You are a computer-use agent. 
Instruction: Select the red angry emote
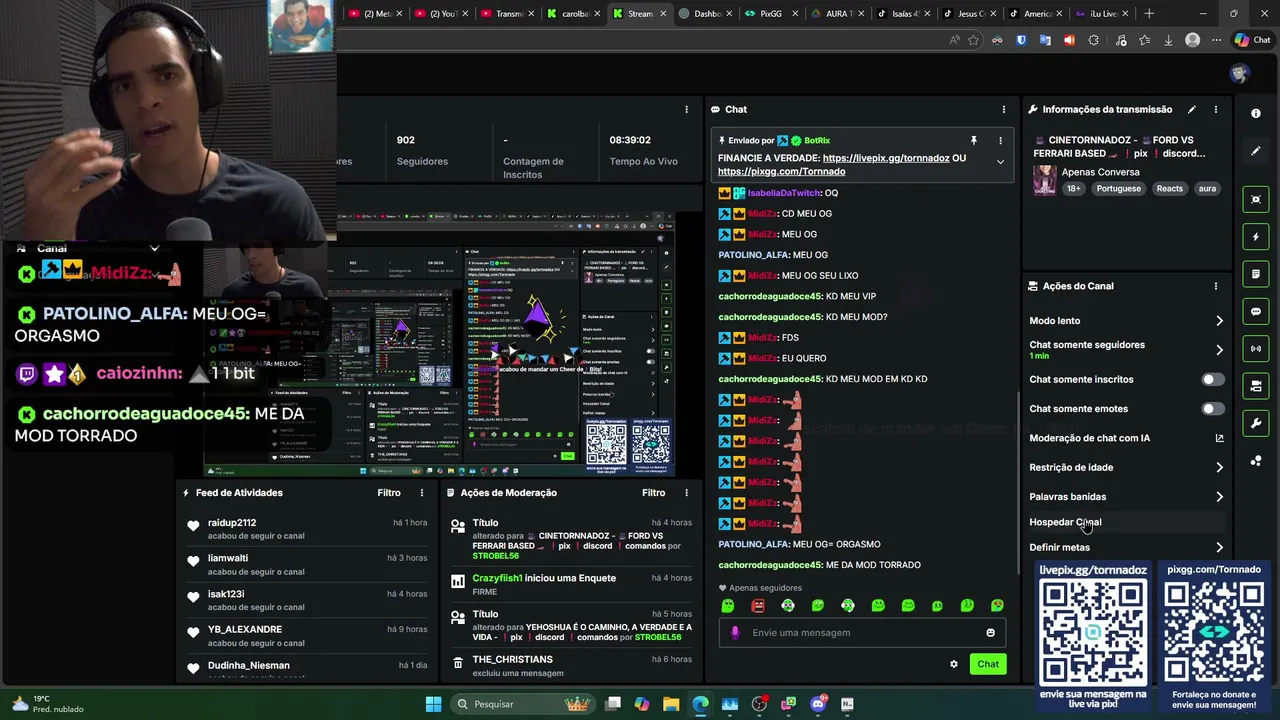(758, 606)
